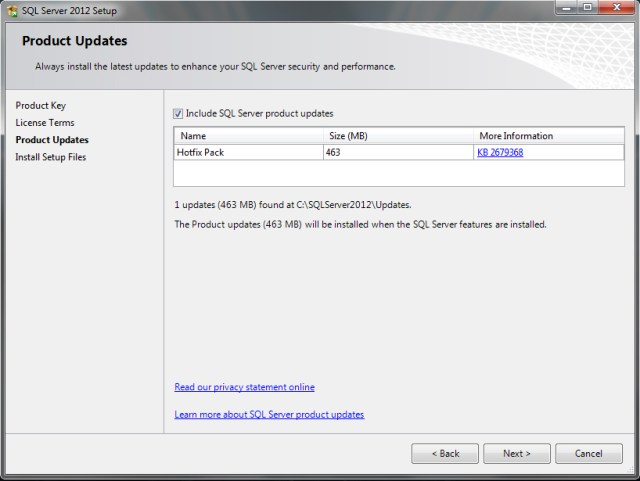Sort by the Name column header
Image resolution: width=640 pixels, height=481 pixels.
(x=249, y=136)
